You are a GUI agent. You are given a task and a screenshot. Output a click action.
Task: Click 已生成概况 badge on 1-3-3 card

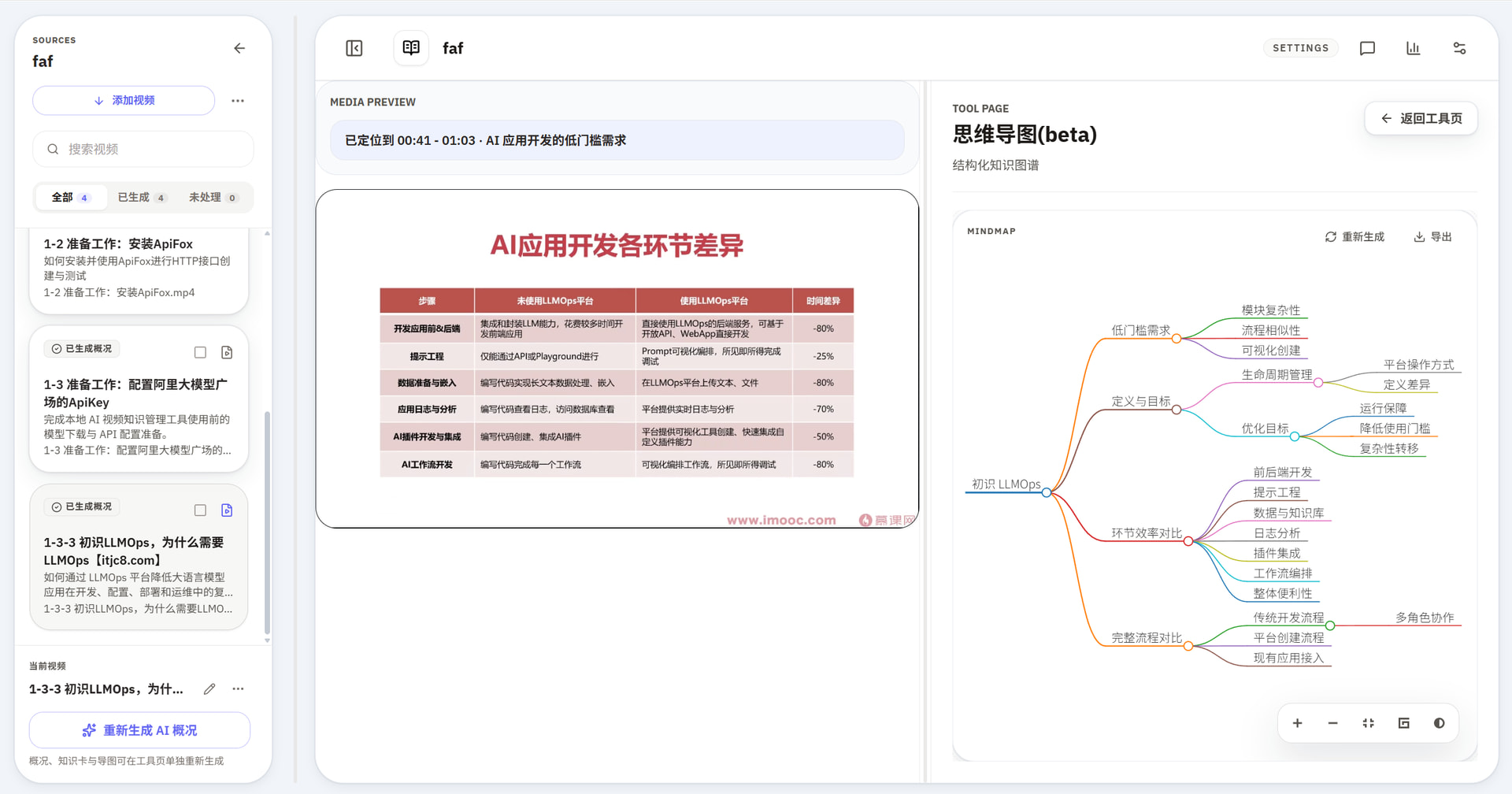pyautogui.click(x=82, y=507)
